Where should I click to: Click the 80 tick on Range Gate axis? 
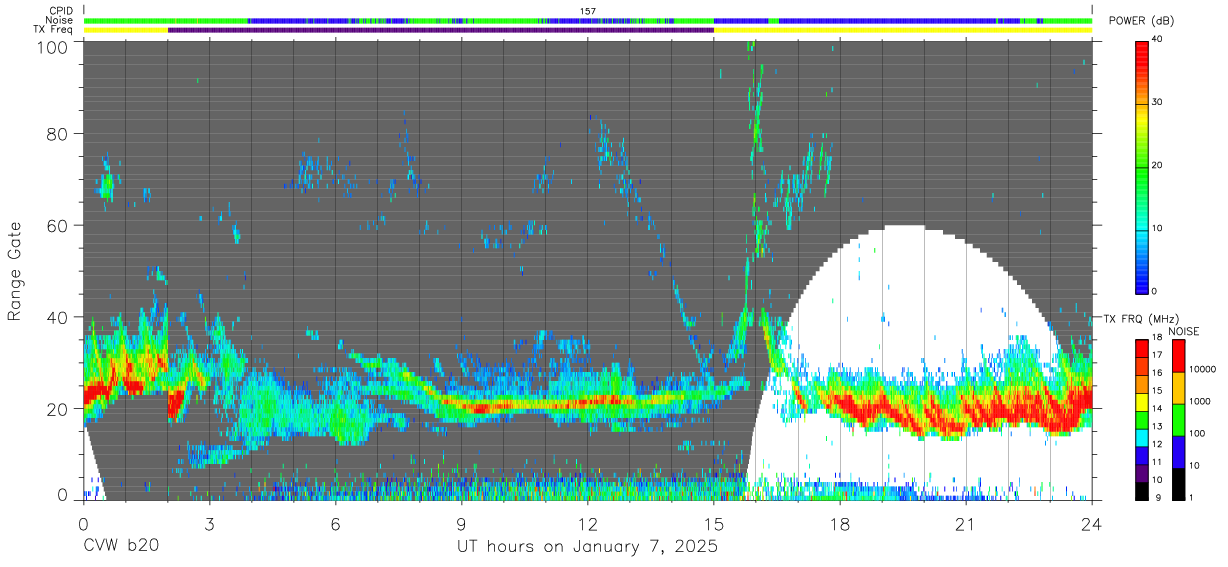(59, 134)
